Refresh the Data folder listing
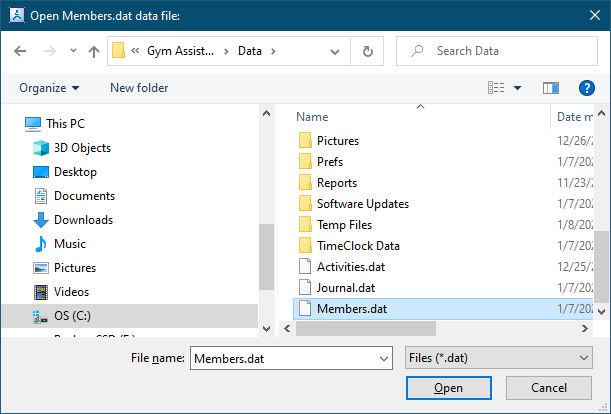 tap(368, 51)
